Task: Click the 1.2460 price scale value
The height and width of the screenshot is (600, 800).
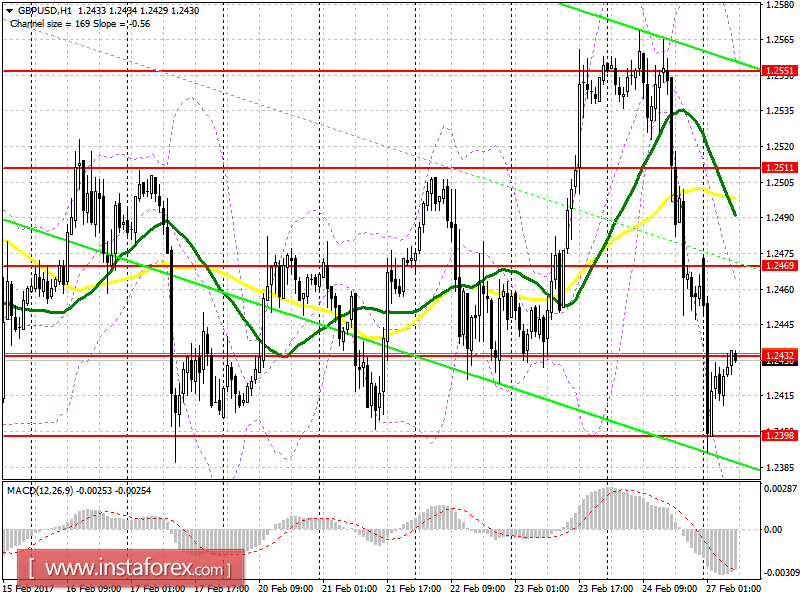Action: [780, 289]
